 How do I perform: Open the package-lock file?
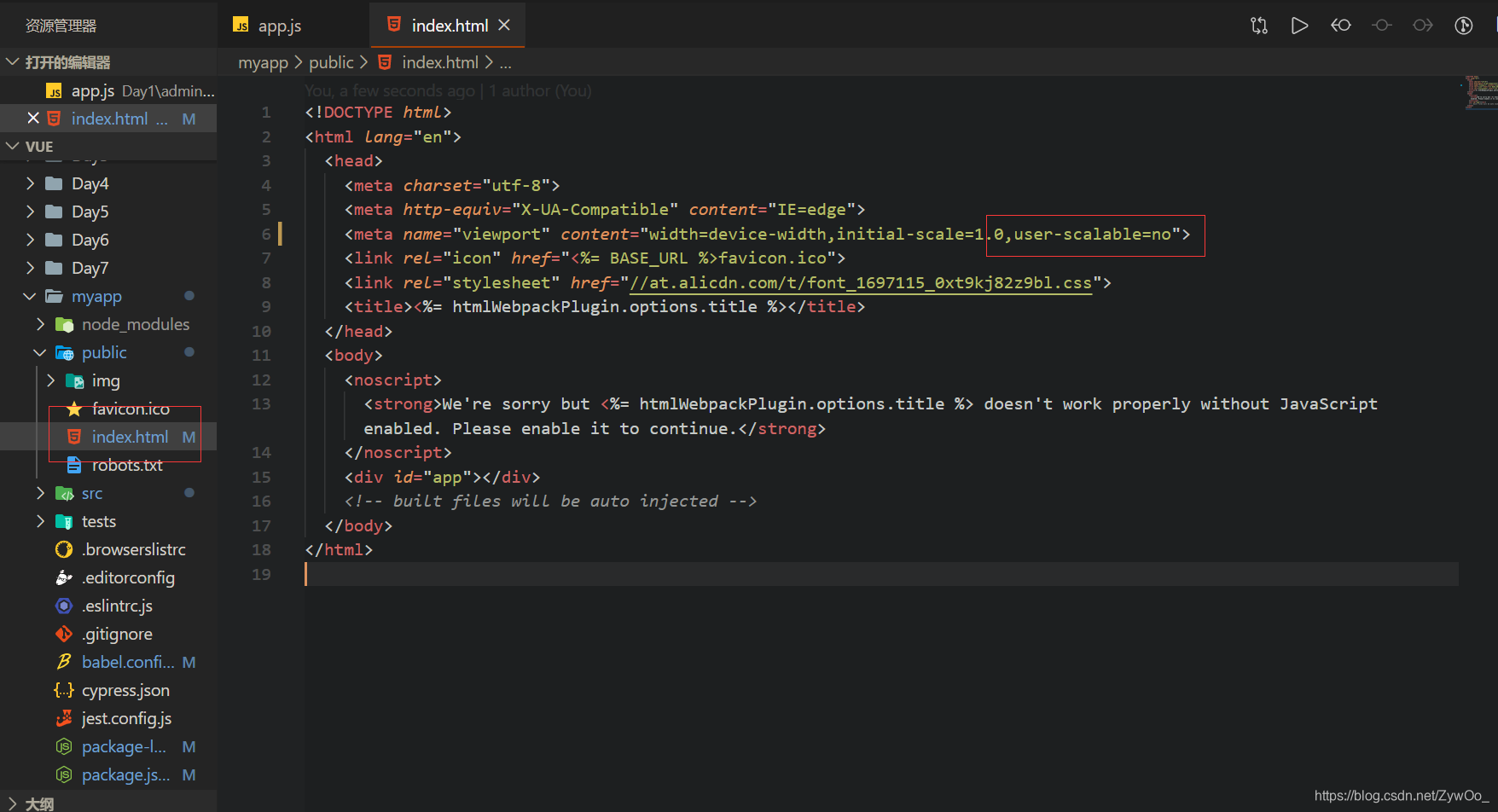point(124,746)
